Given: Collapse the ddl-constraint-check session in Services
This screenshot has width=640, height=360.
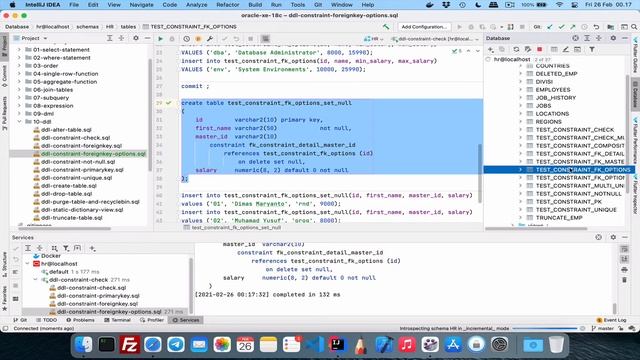Looking at the screenshot, I should tap(36, 280).
